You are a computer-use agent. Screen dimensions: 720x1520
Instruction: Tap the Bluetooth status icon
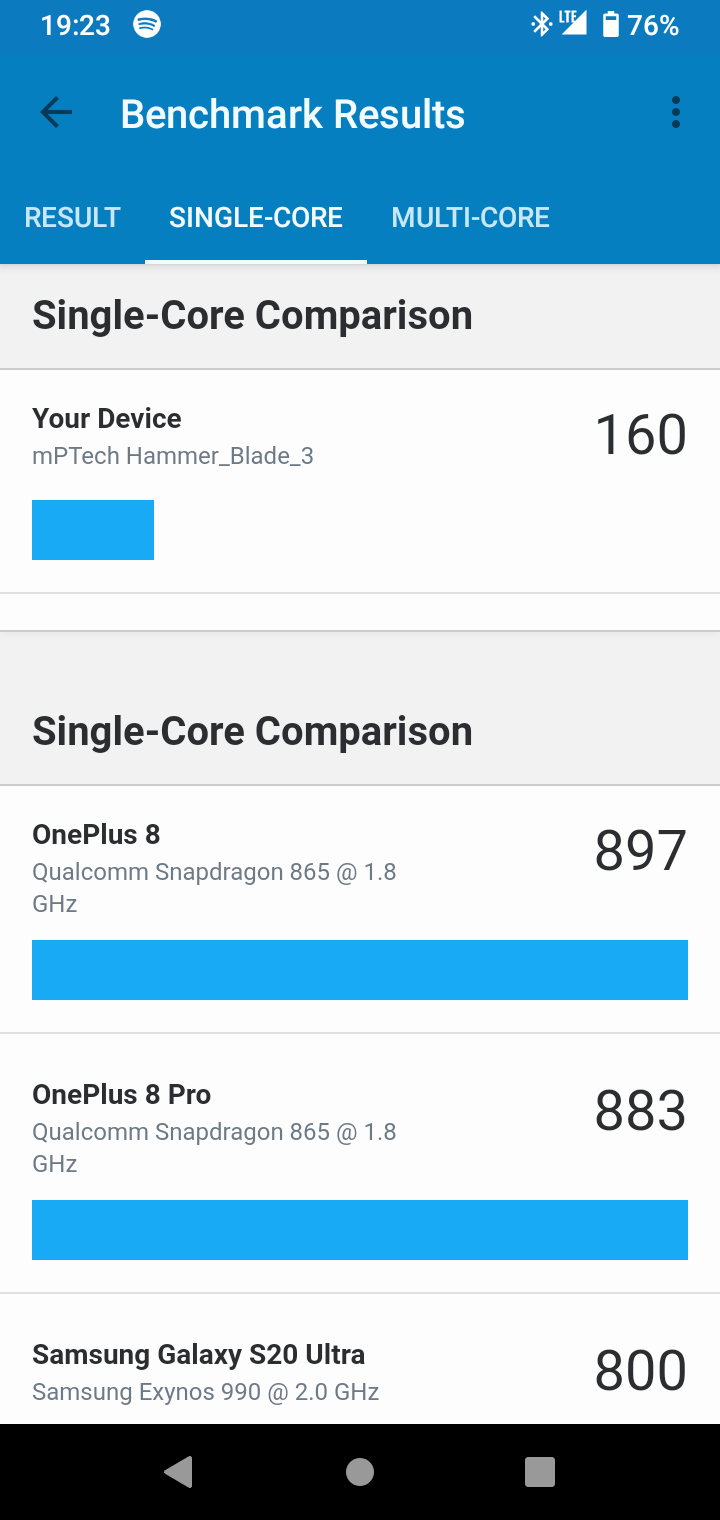pos(541,25)
